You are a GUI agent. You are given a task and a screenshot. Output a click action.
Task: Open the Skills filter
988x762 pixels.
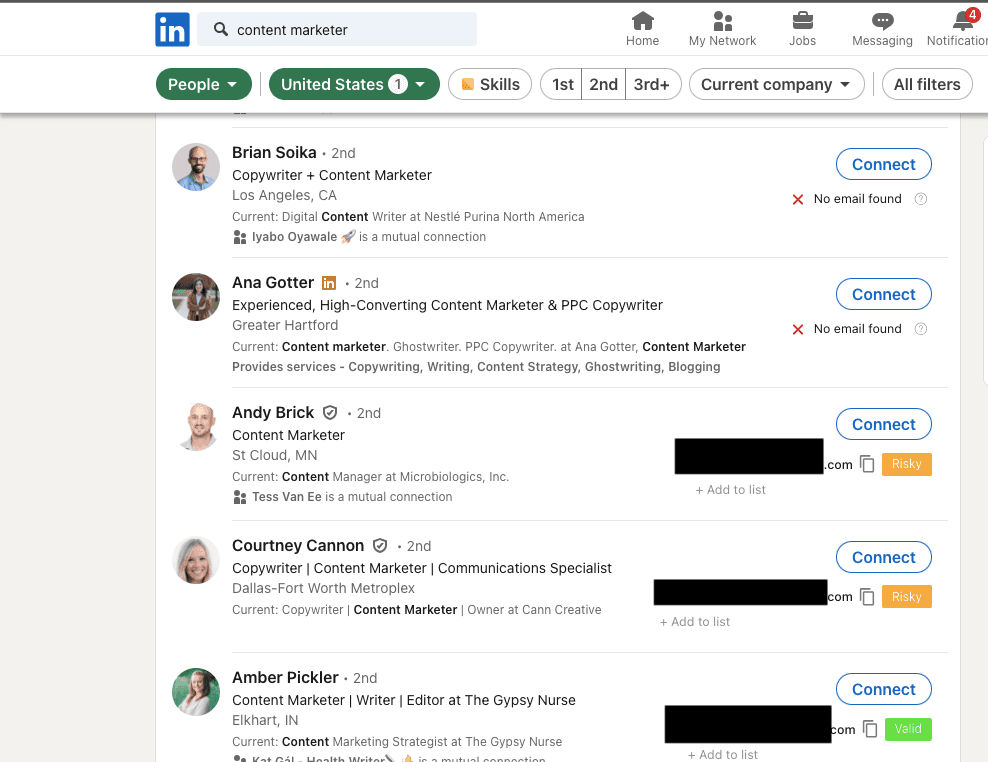tap(490, 84)
